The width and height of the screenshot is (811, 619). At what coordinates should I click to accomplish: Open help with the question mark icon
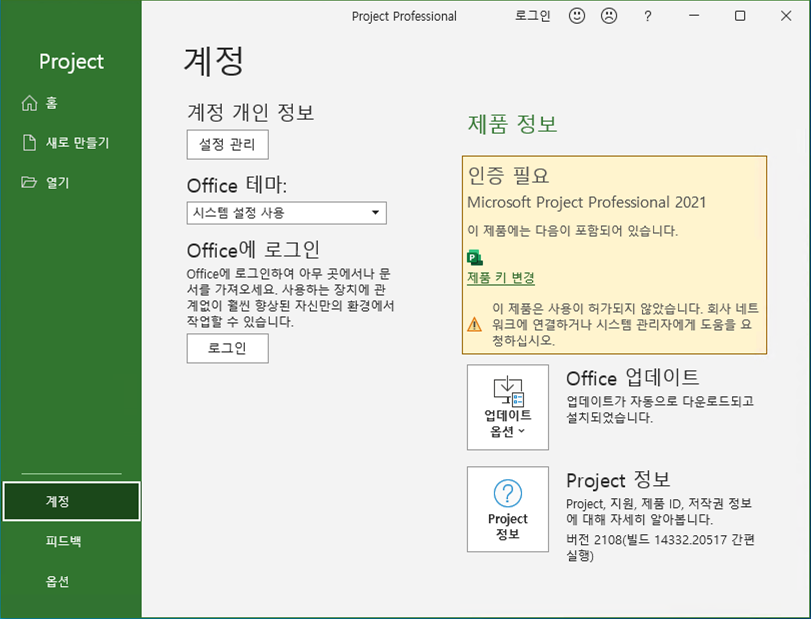pos(648,17)
